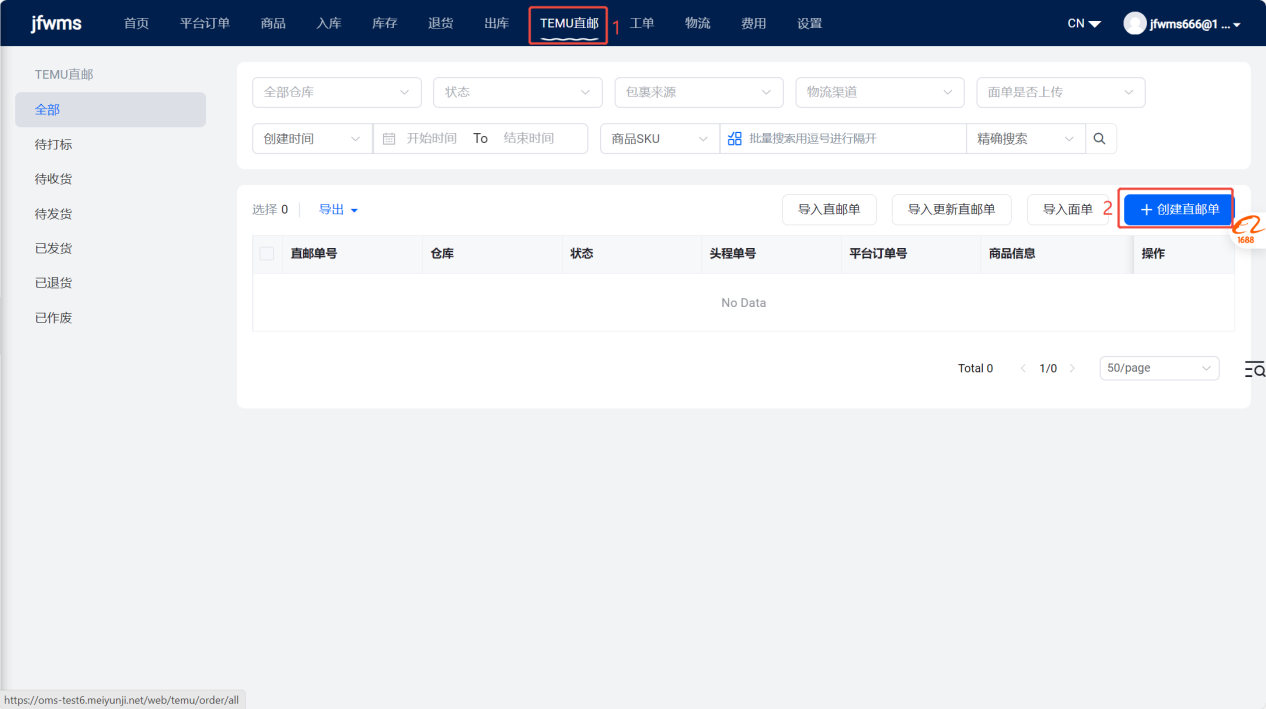Open the 入库 nav item
This screenshot has width=1266, height=709.
tap(329, 23)
